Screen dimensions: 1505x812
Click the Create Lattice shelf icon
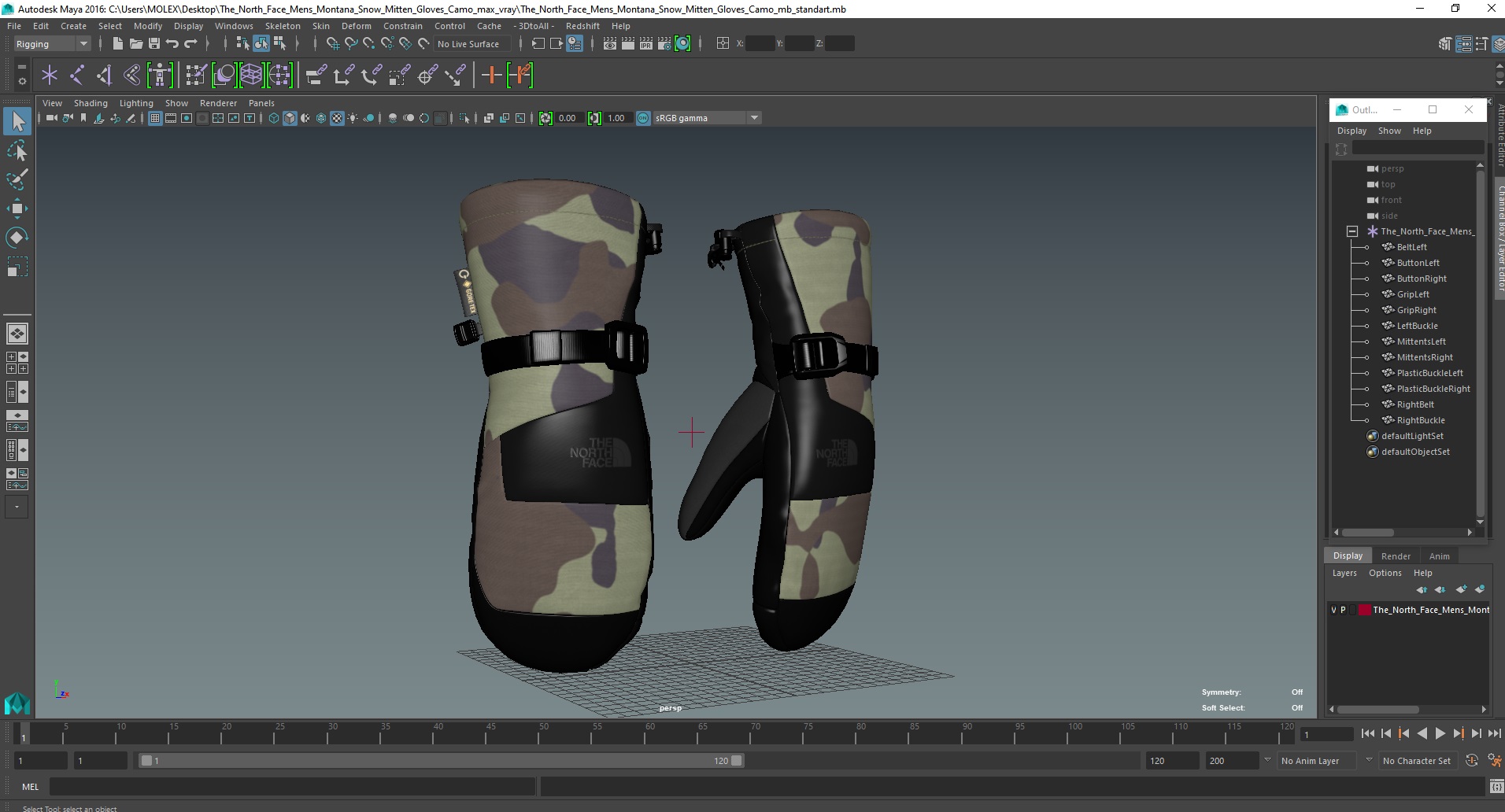[x=251, y=76]
